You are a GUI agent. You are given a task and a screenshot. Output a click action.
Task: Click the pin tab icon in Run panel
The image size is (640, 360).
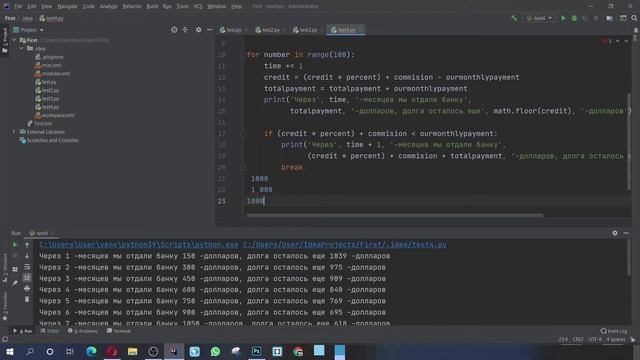(x=15, y=283)
